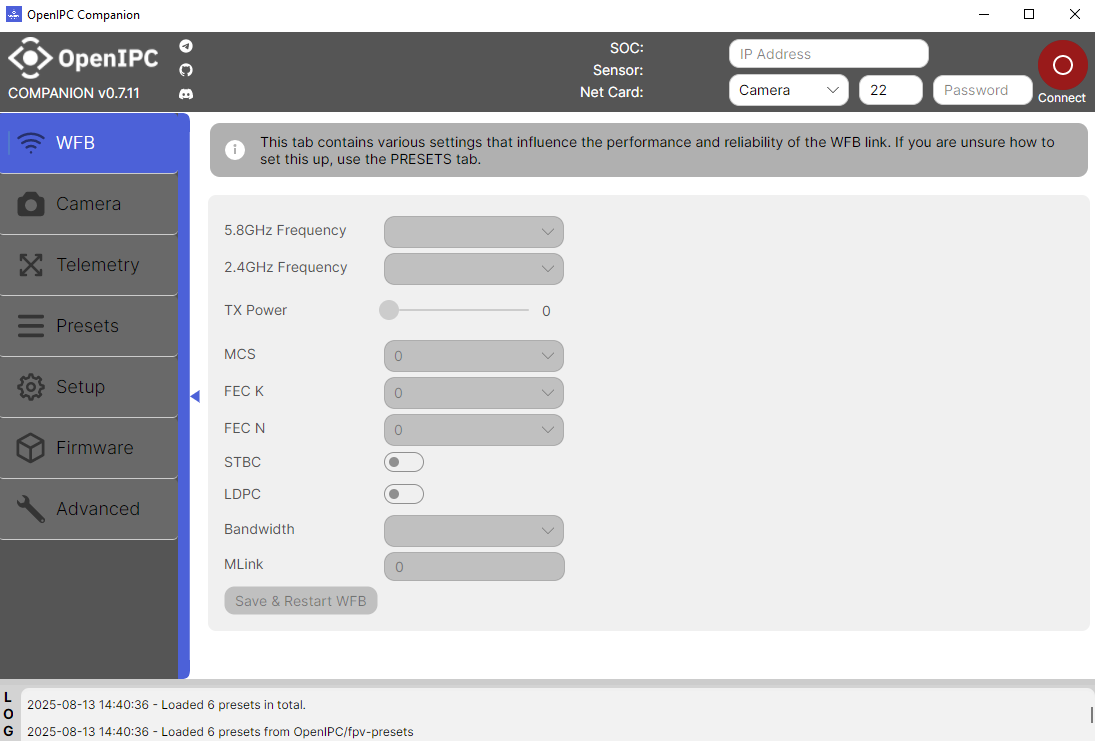Viewport: 1095px width, 741px height.
Task: Click the OpenIPC logo
Action: (83, 58)
